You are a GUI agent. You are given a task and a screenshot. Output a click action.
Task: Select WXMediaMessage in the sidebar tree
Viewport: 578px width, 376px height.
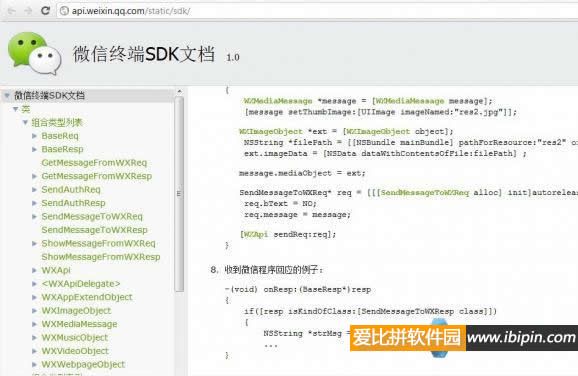point(79,324)
